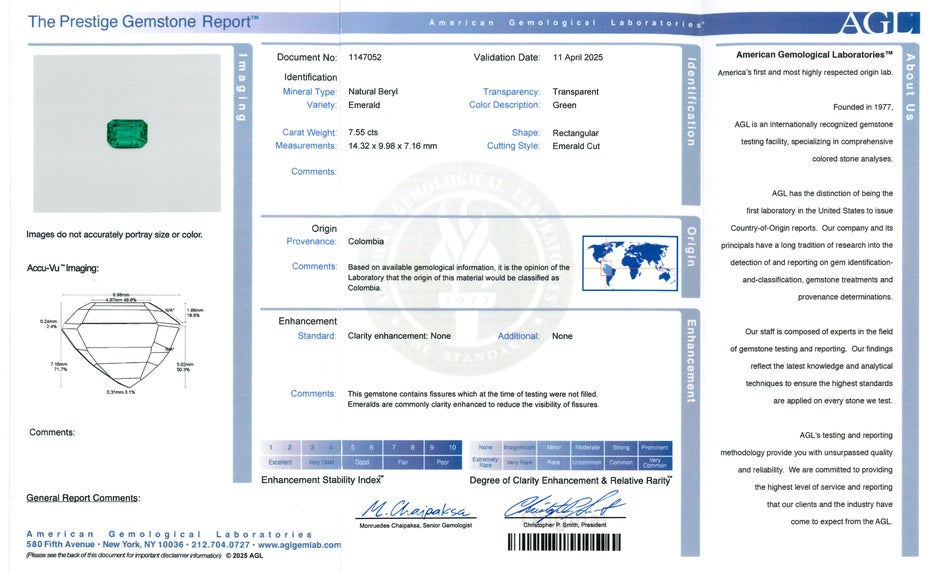Click the 'Provenance:' label

click(311, 241)
